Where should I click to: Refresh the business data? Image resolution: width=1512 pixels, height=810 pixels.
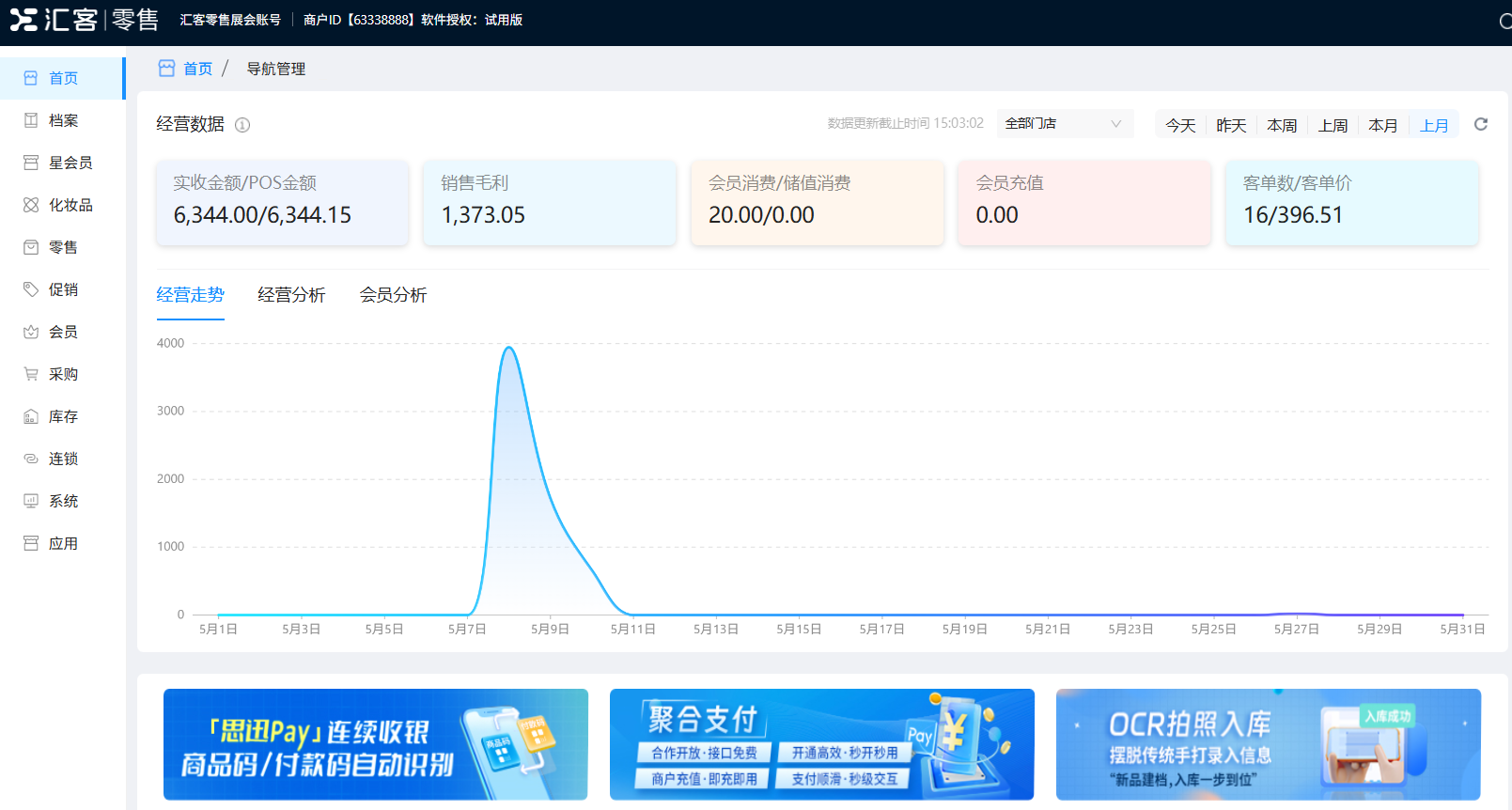(x=1481, y=124)
